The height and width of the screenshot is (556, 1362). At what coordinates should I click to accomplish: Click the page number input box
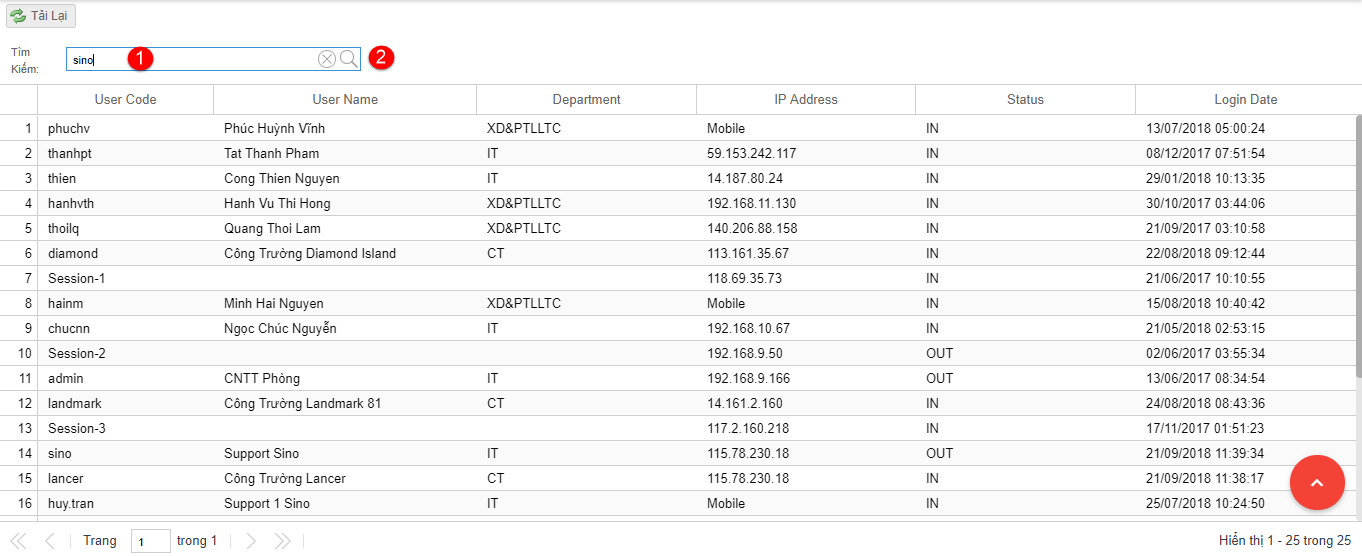(150, 542)
